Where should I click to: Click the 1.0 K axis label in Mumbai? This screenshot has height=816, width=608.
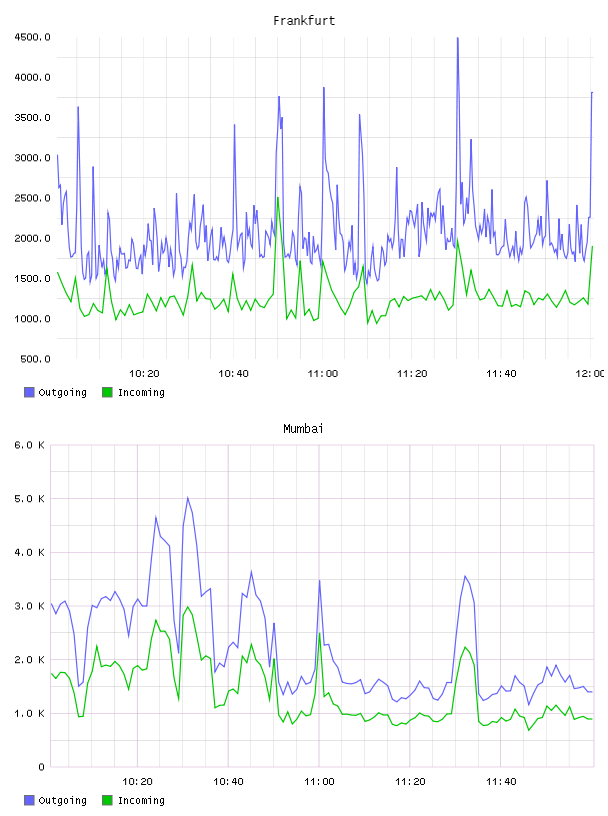click(30, 713)
